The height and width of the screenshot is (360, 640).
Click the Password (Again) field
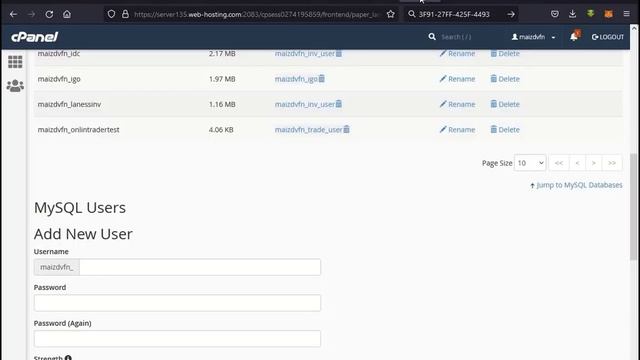coord(177,339)
